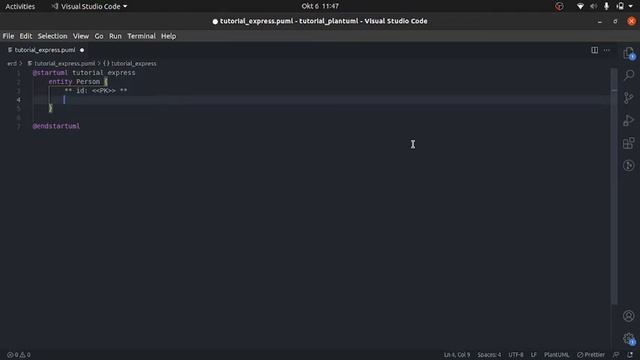Viewport: 640px width, 360px height.
Task: Click the <<PK>> text on line 3
Action: (x=104, y=91)
